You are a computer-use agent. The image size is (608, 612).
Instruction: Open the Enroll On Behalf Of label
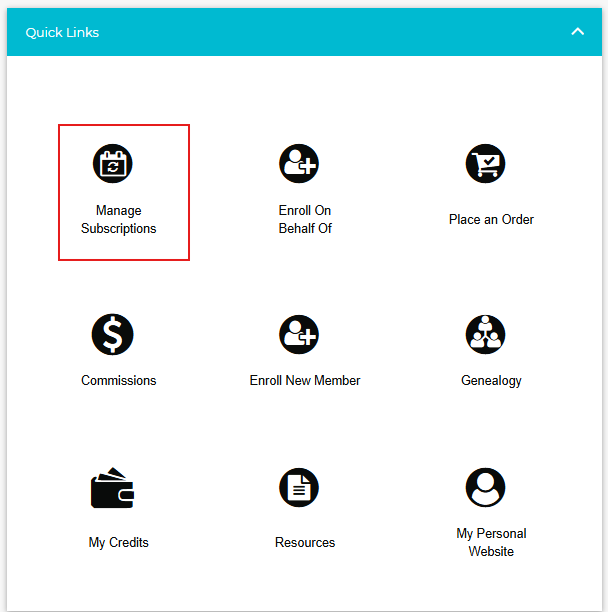pyautogui.click(x=305, y=219)
